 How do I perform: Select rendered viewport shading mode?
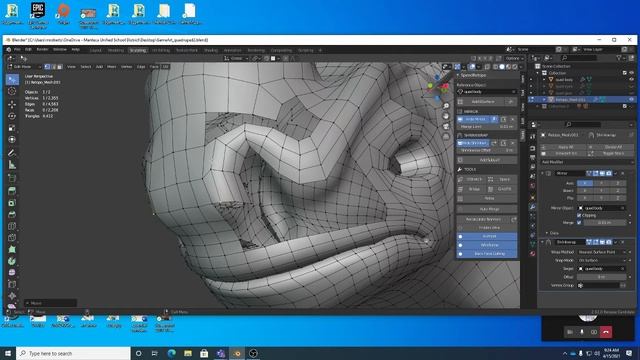pyautogui.click(x=515, y=67)
